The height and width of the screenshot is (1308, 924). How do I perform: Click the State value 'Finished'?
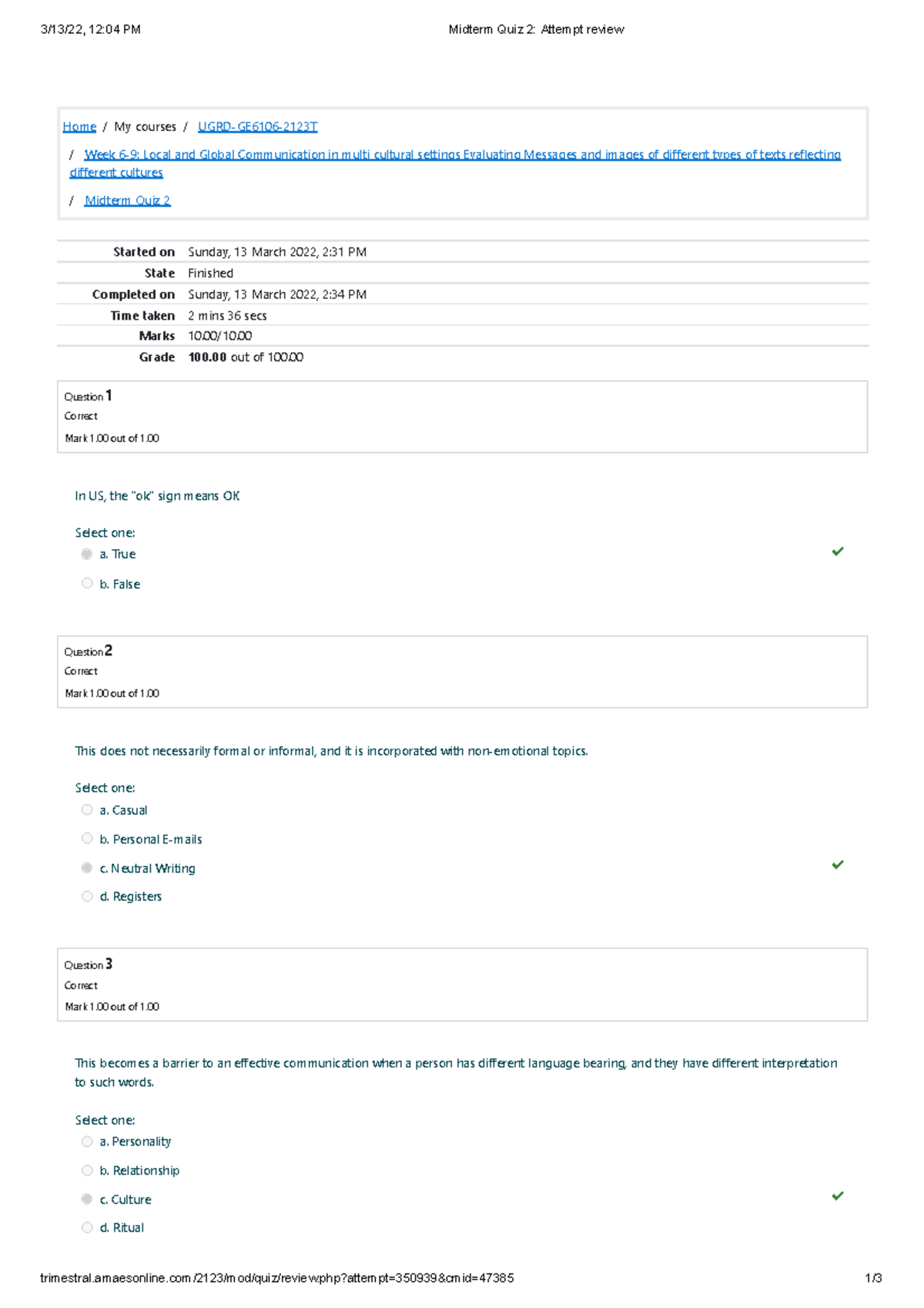(210, 273)
